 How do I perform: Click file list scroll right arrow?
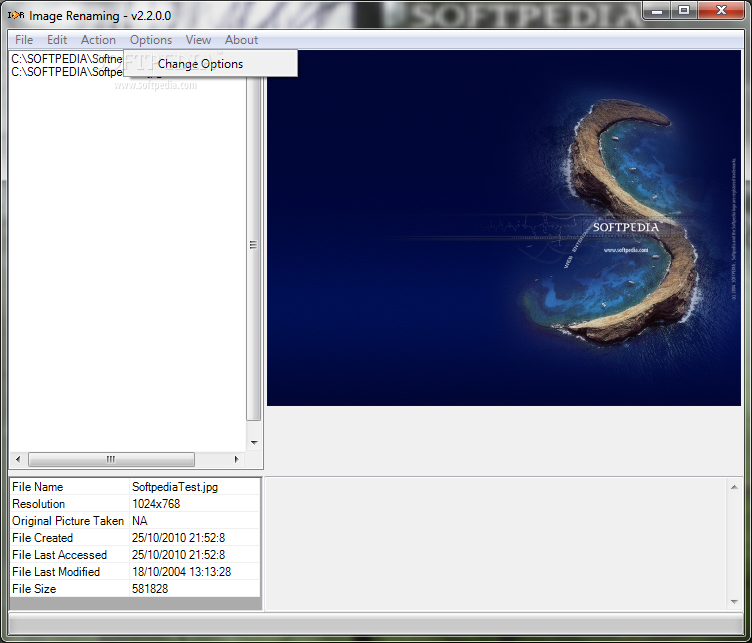pos(236,459)
